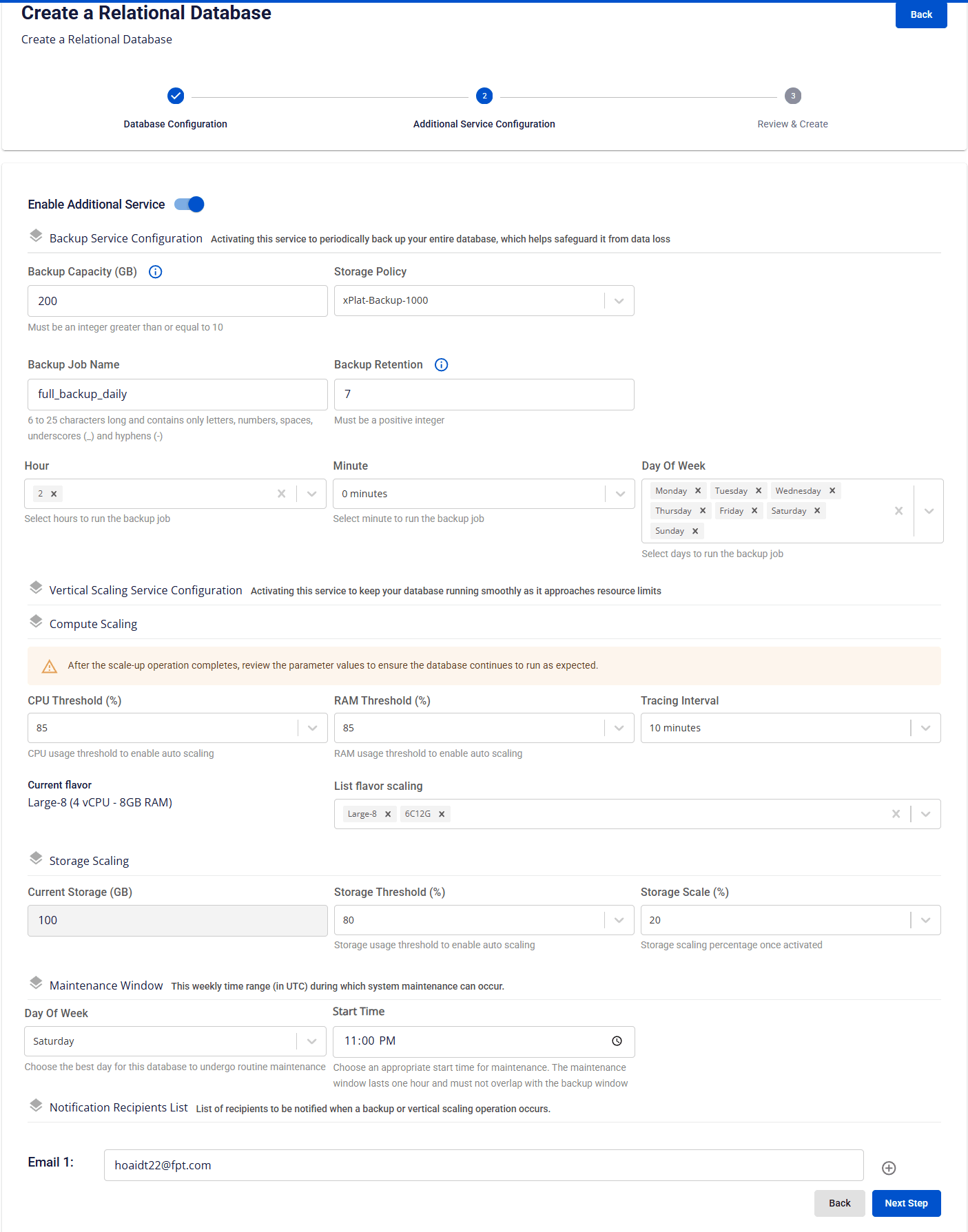Screen dimensions: 968x1232
Task: Remove Sunday from backup days
Action: [695, 531]
